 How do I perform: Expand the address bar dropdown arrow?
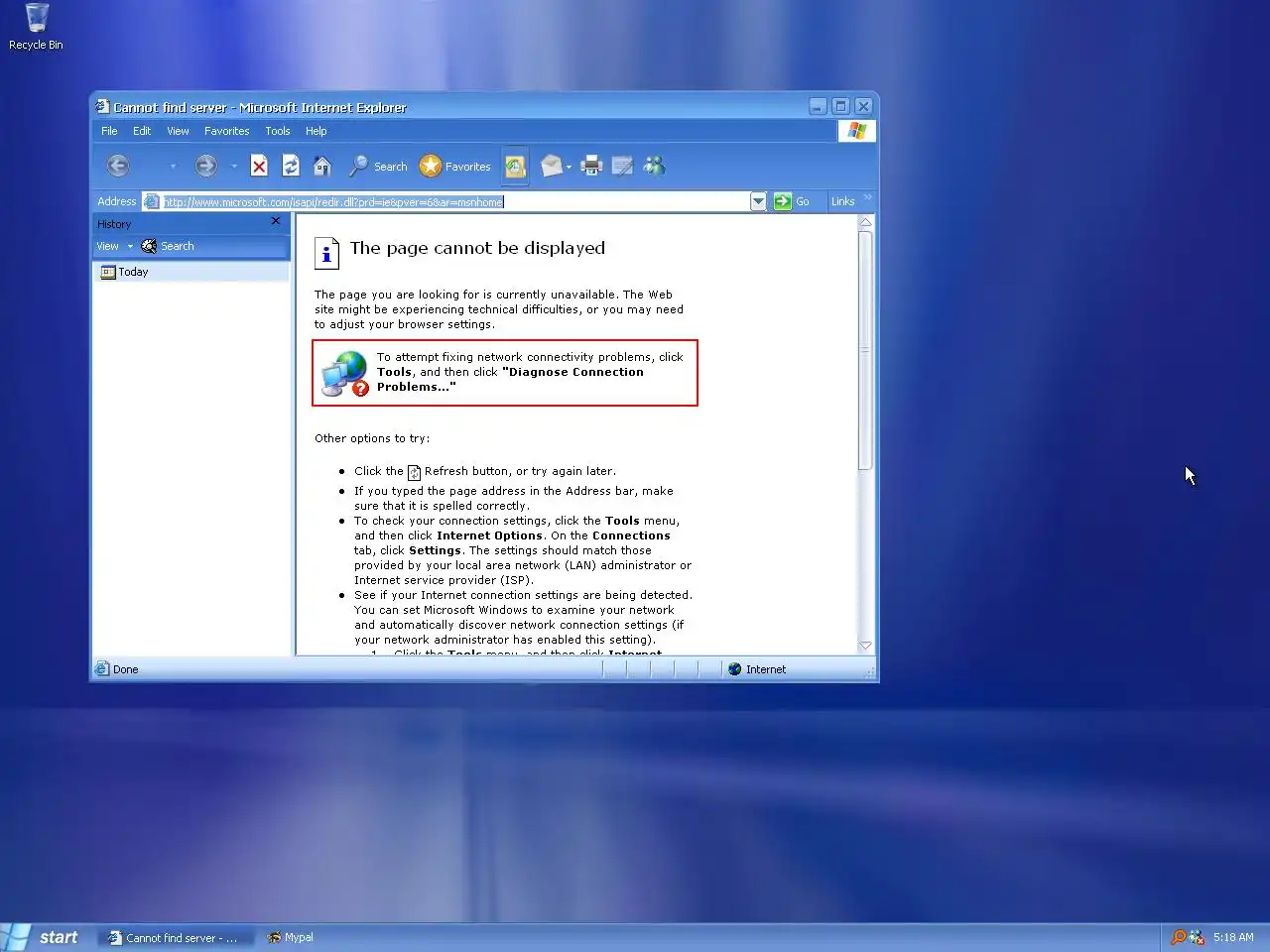pos(758,201)
